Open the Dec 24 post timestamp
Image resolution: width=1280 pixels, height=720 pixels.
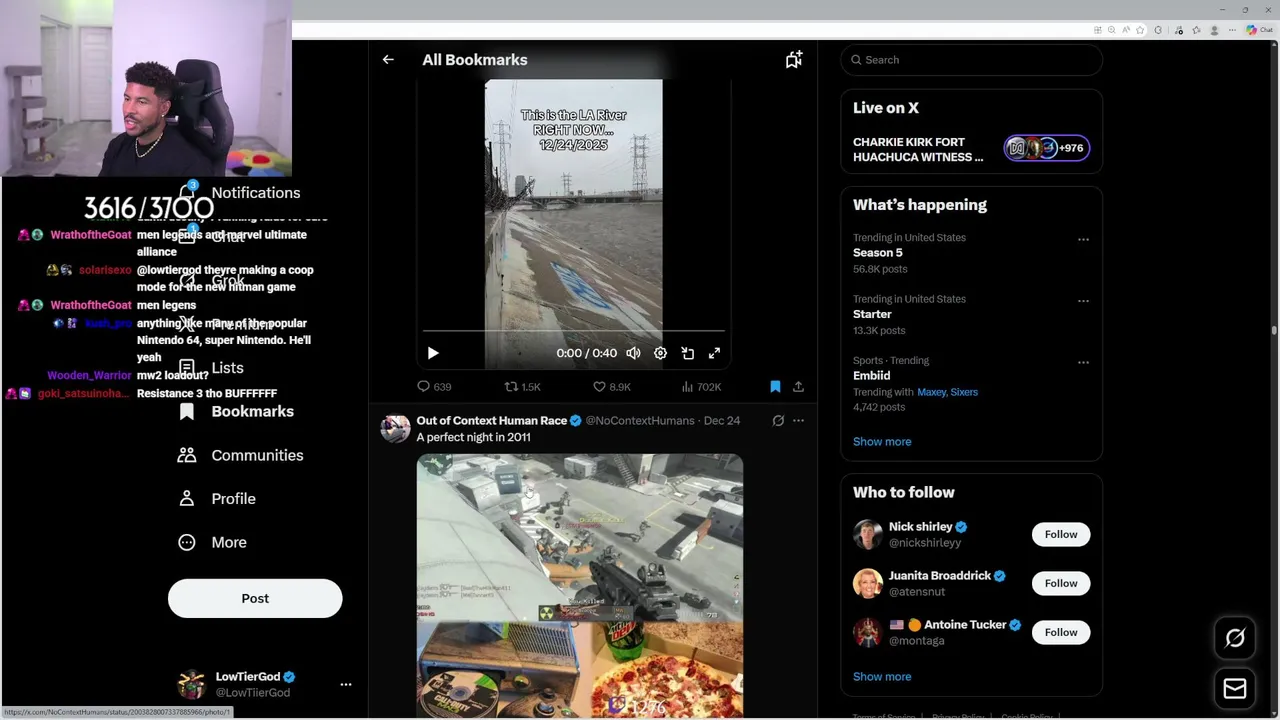tap(722, 421)
